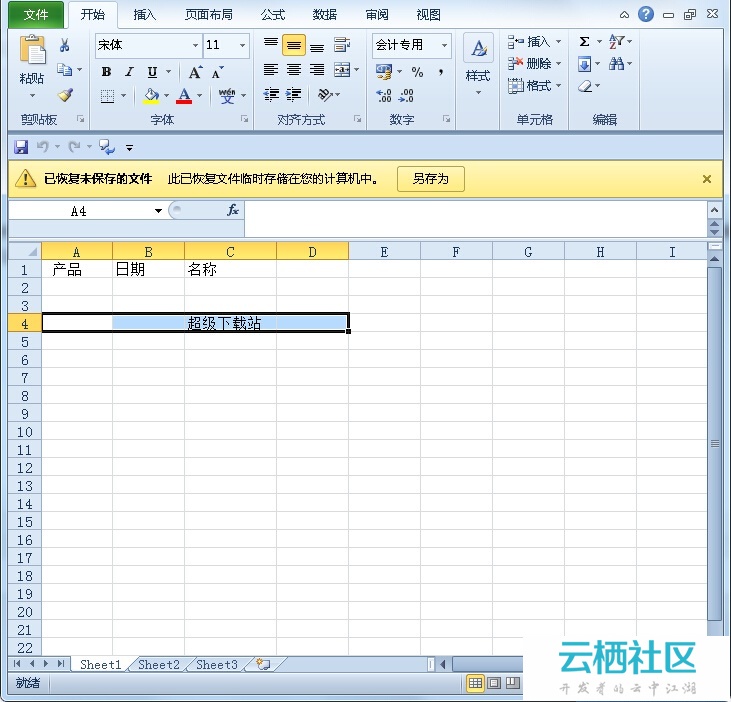Apply red font color A
This screenshot has width=731, height=702.
coord(184,96)
